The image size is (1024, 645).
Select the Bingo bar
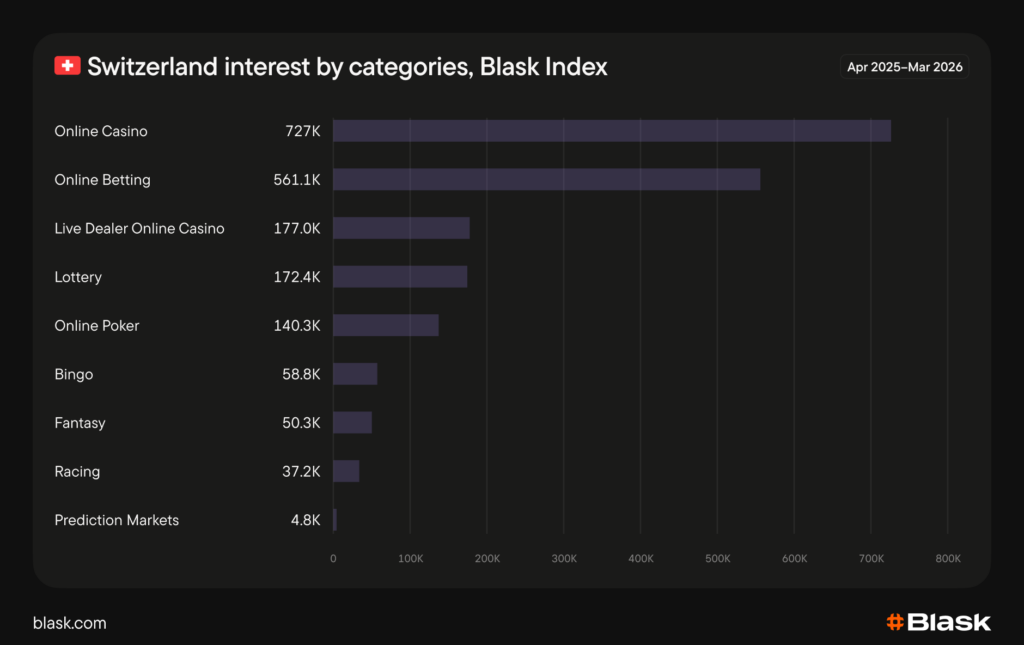tap(355, 374)
